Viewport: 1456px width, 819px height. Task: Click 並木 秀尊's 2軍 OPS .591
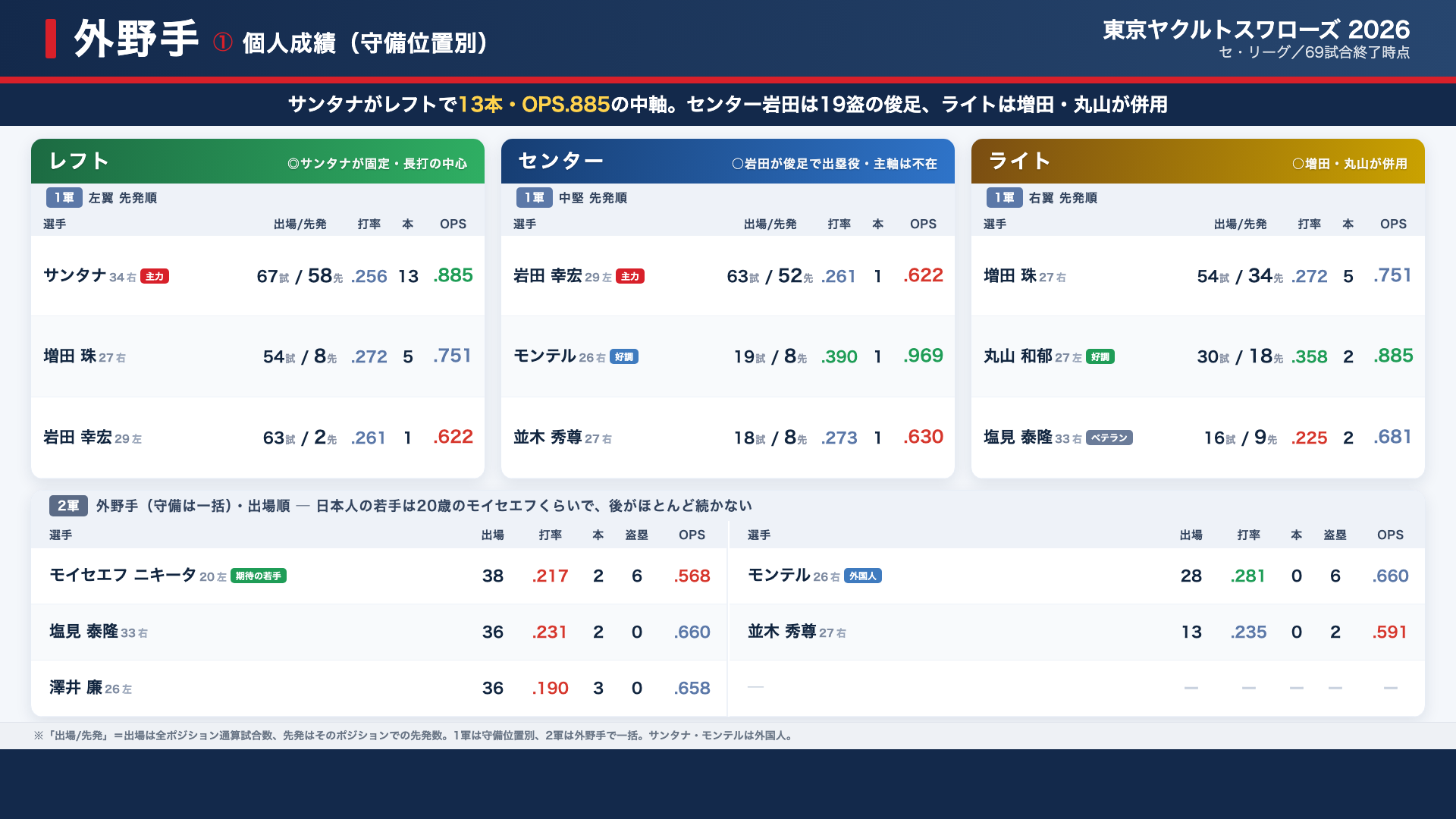(1390, 632)
